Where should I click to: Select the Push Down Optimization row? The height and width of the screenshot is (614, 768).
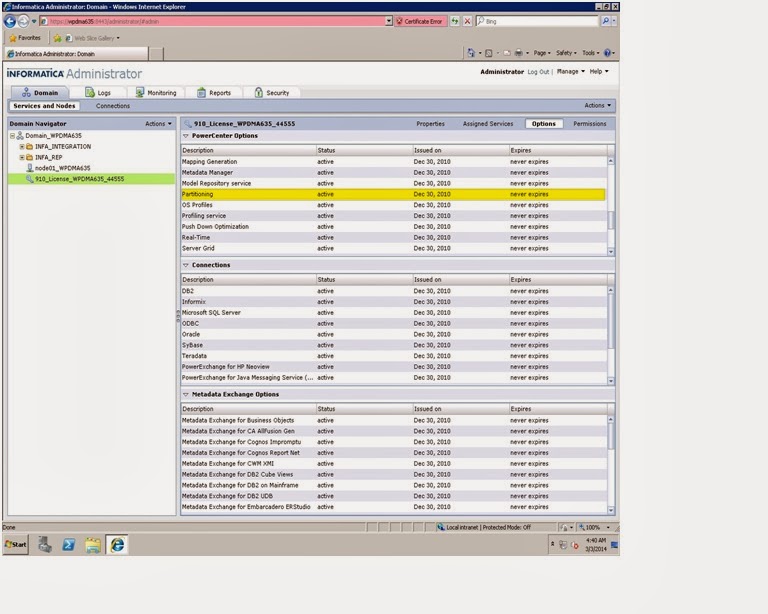tap(393, 227)
